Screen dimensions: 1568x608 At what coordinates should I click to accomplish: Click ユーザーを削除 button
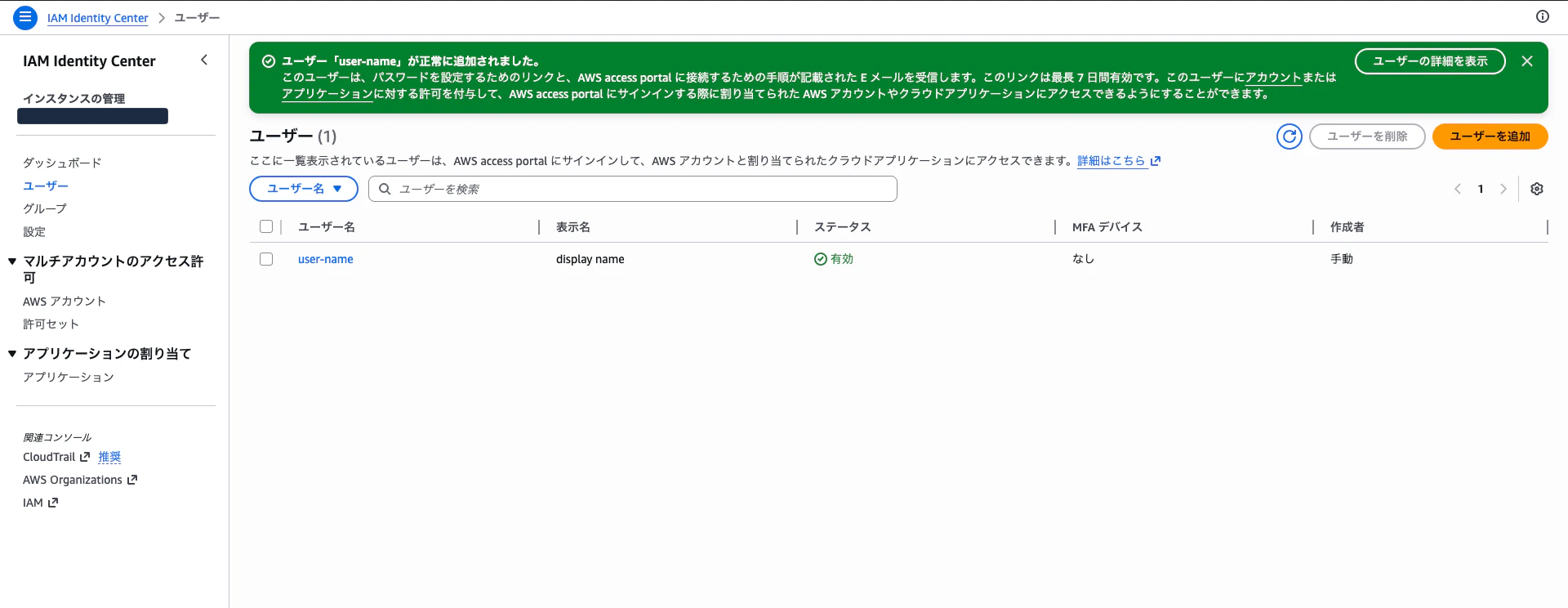1367,136
